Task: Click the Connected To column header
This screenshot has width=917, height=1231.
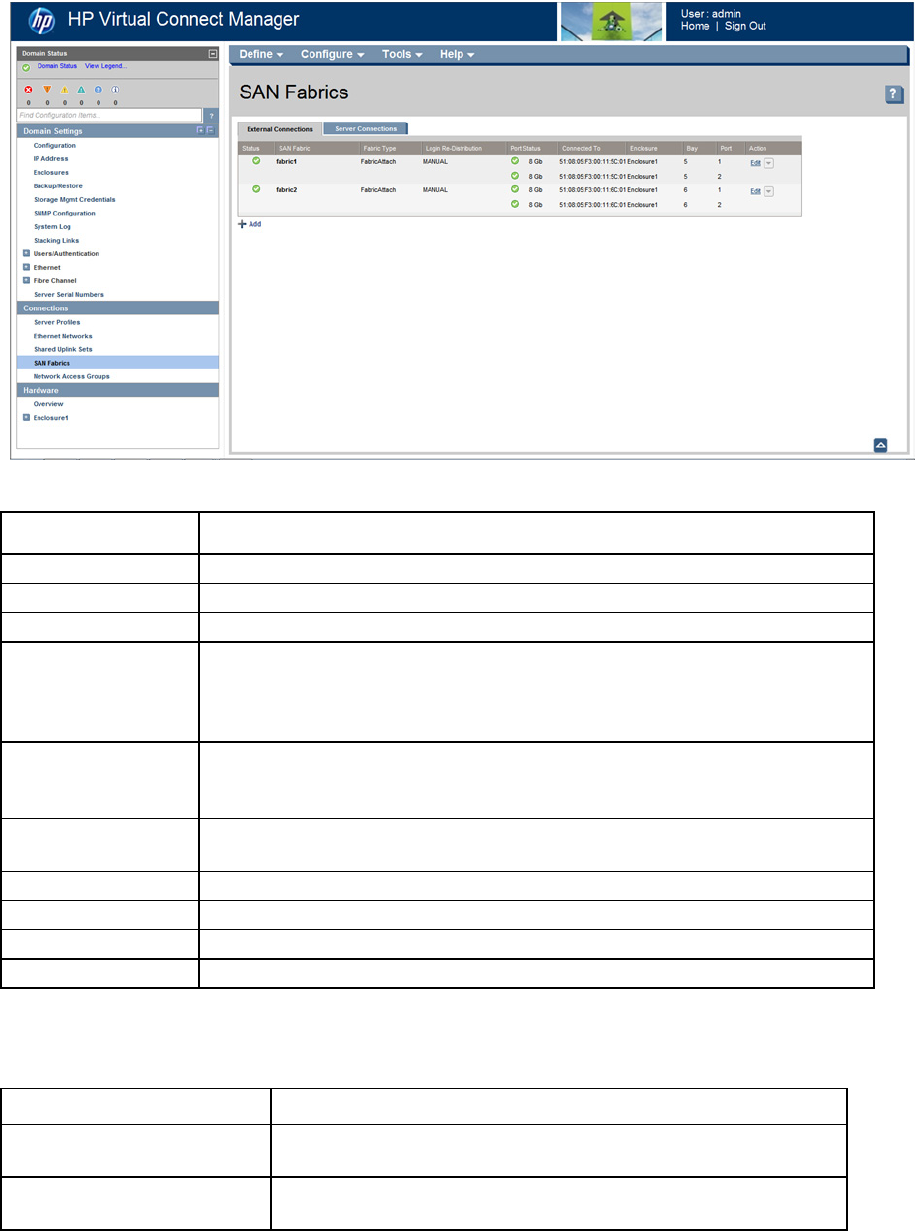Action: click(580, 148)
